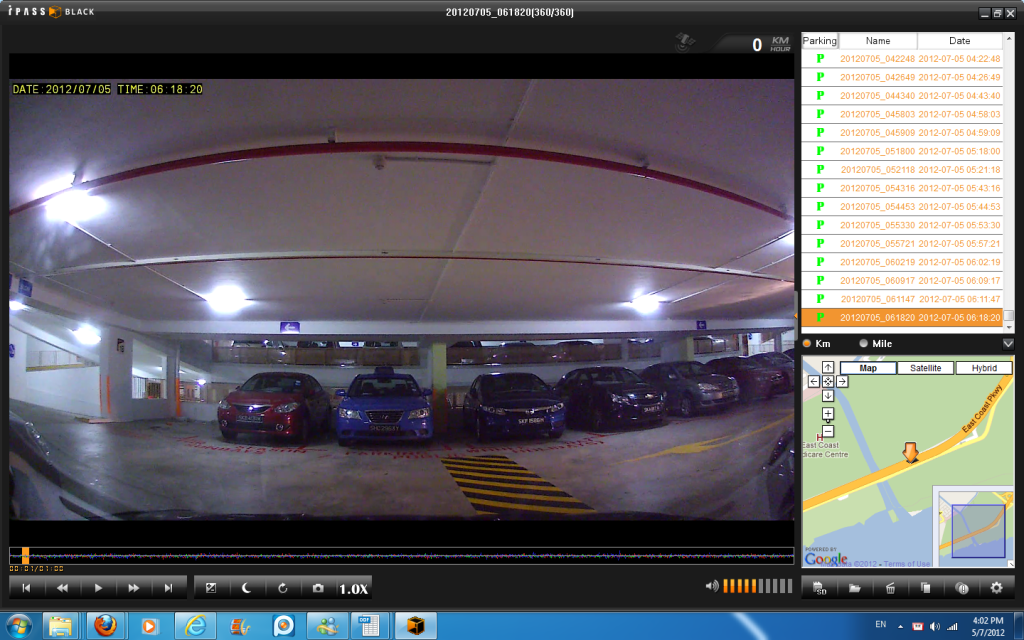Select the Mile speed unit
1024x640 pixels.
pyautogui.click(x=864, y=344)
